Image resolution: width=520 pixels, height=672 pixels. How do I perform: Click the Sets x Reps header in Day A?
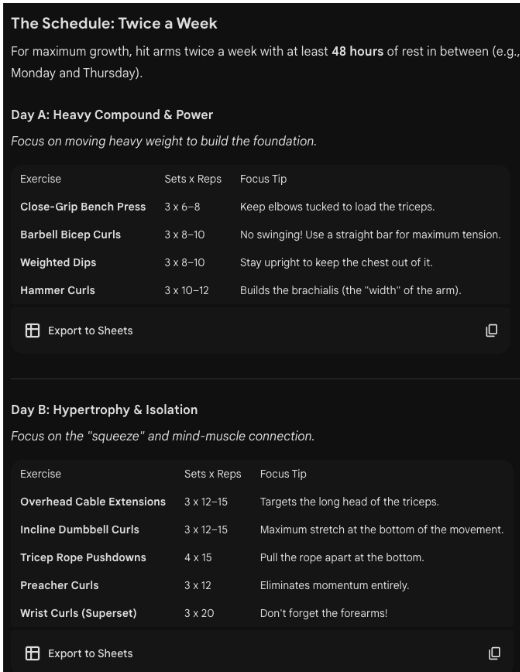click(x=193, y=179)
